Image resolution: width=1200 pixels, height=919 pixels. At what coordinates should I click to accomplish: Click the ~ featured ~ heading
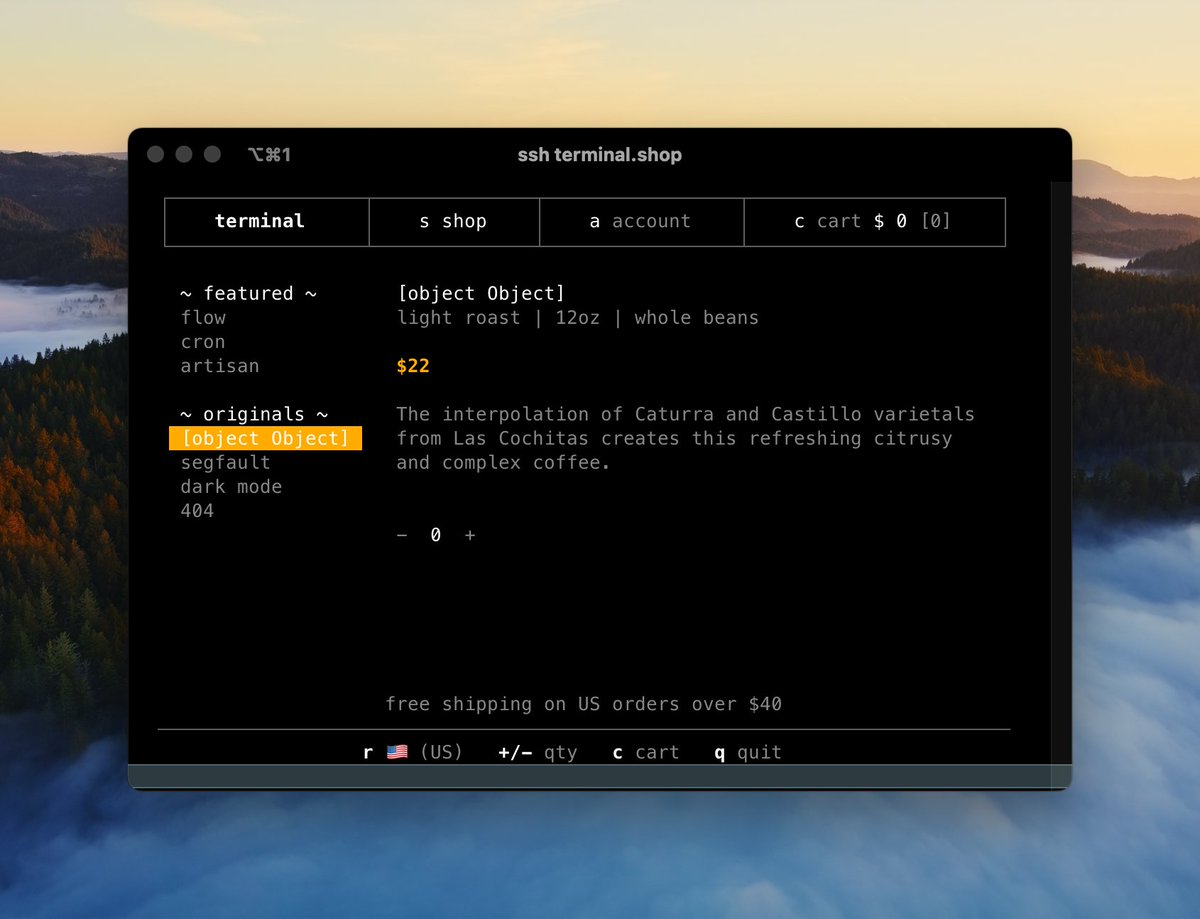[249, 294]
